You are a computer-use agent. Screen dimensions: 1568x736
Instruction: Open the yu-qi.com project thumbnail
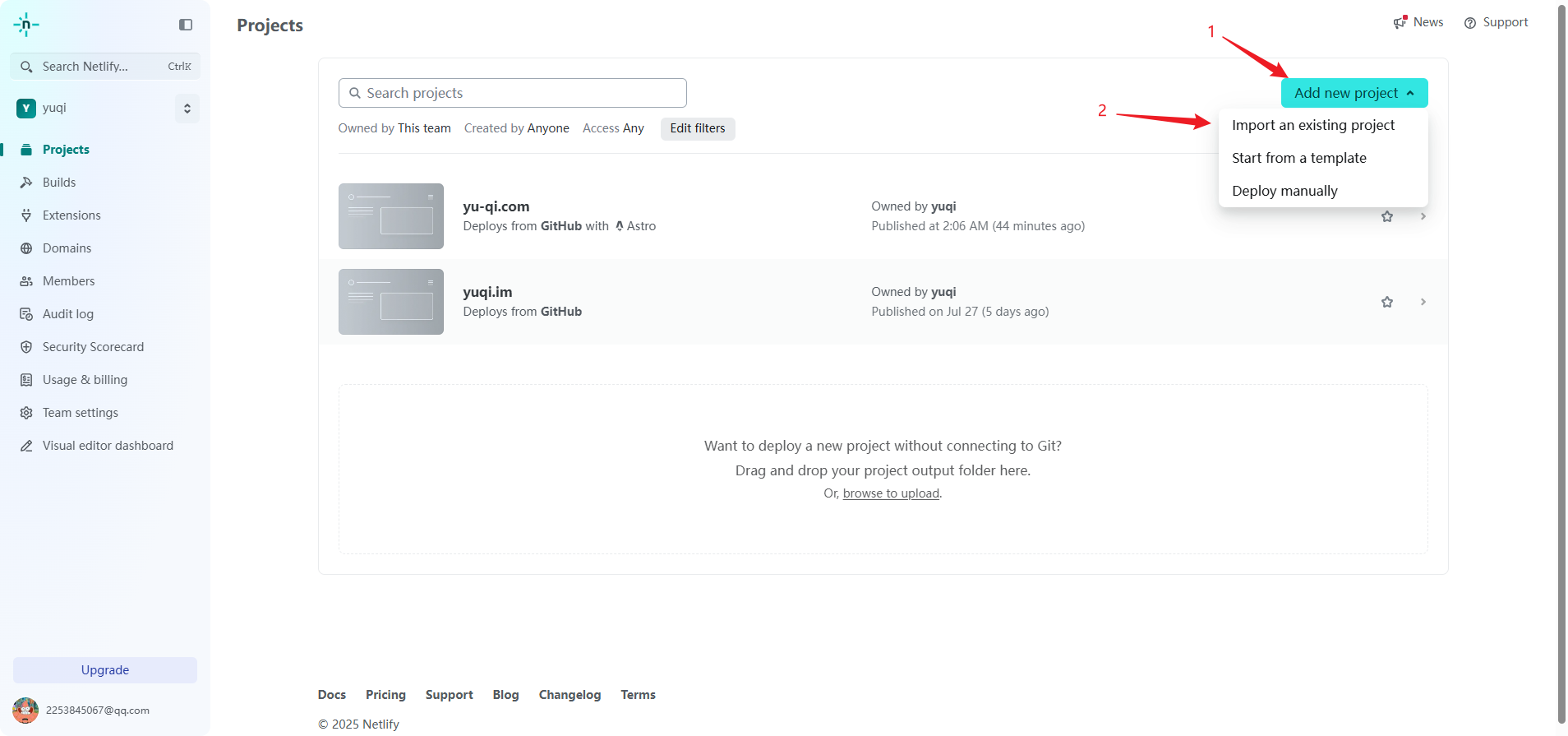tap(391, 216)
